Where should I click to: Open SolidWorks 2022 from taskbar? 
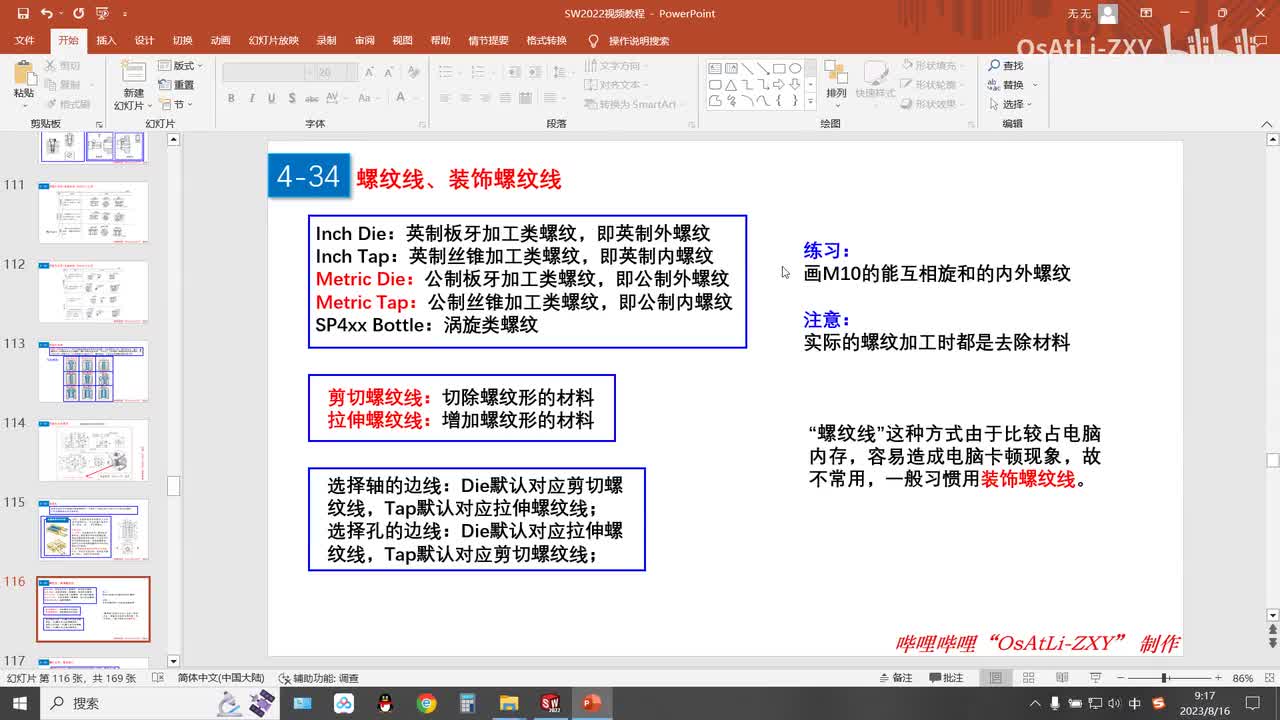click(x=549, y=703)
